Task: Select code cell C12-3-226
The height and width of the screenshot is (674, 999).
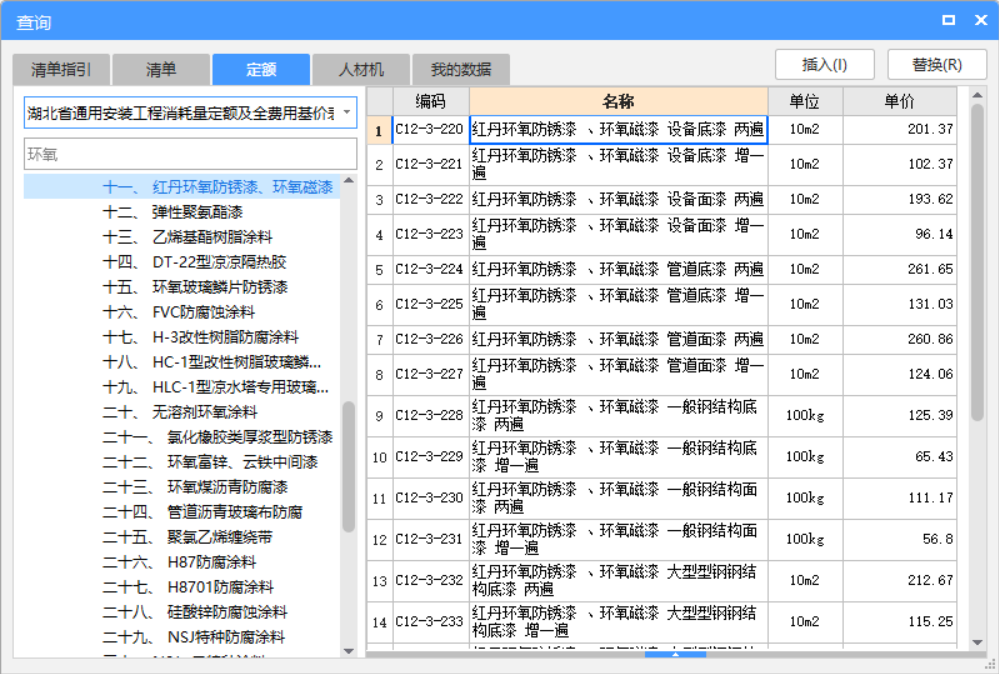Action: pos(431,340)
